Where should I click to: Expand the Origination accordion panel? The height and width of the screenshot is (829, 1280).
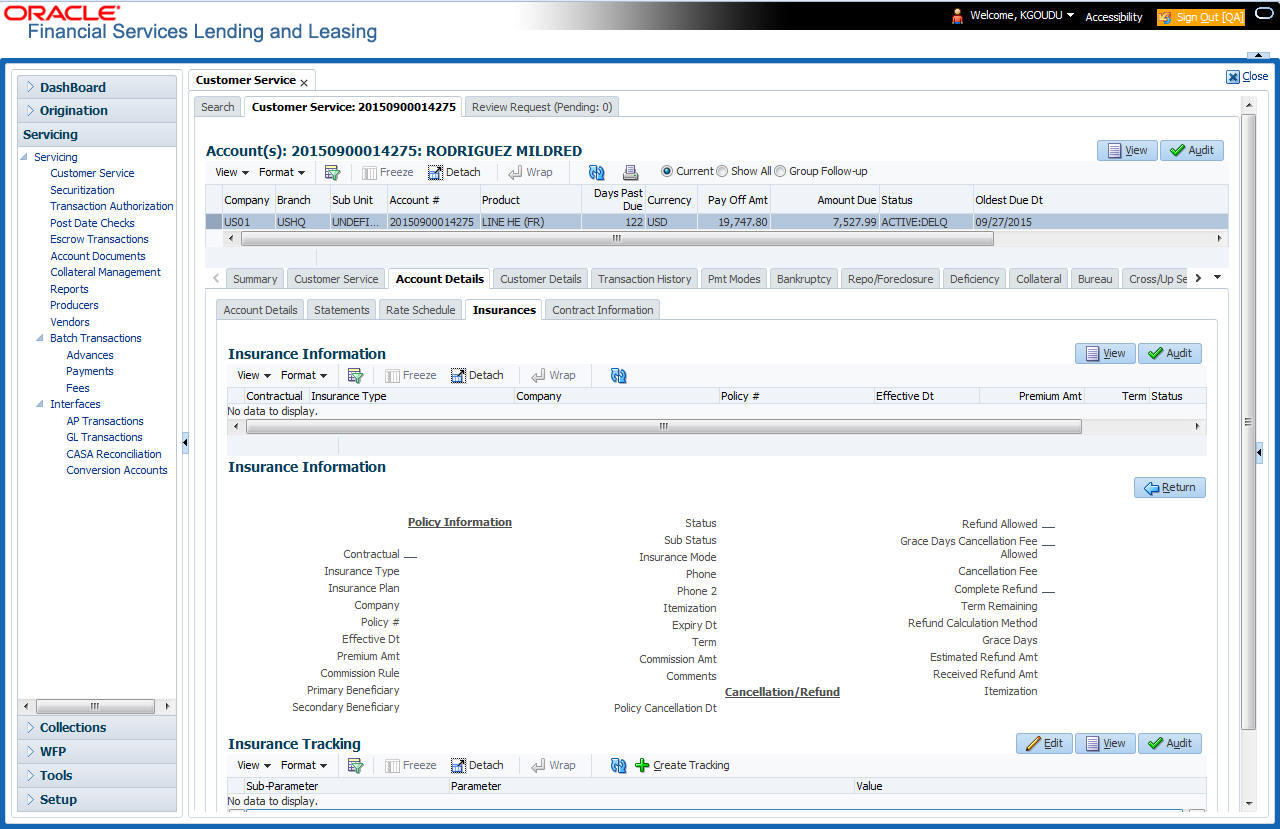point(97,110)
